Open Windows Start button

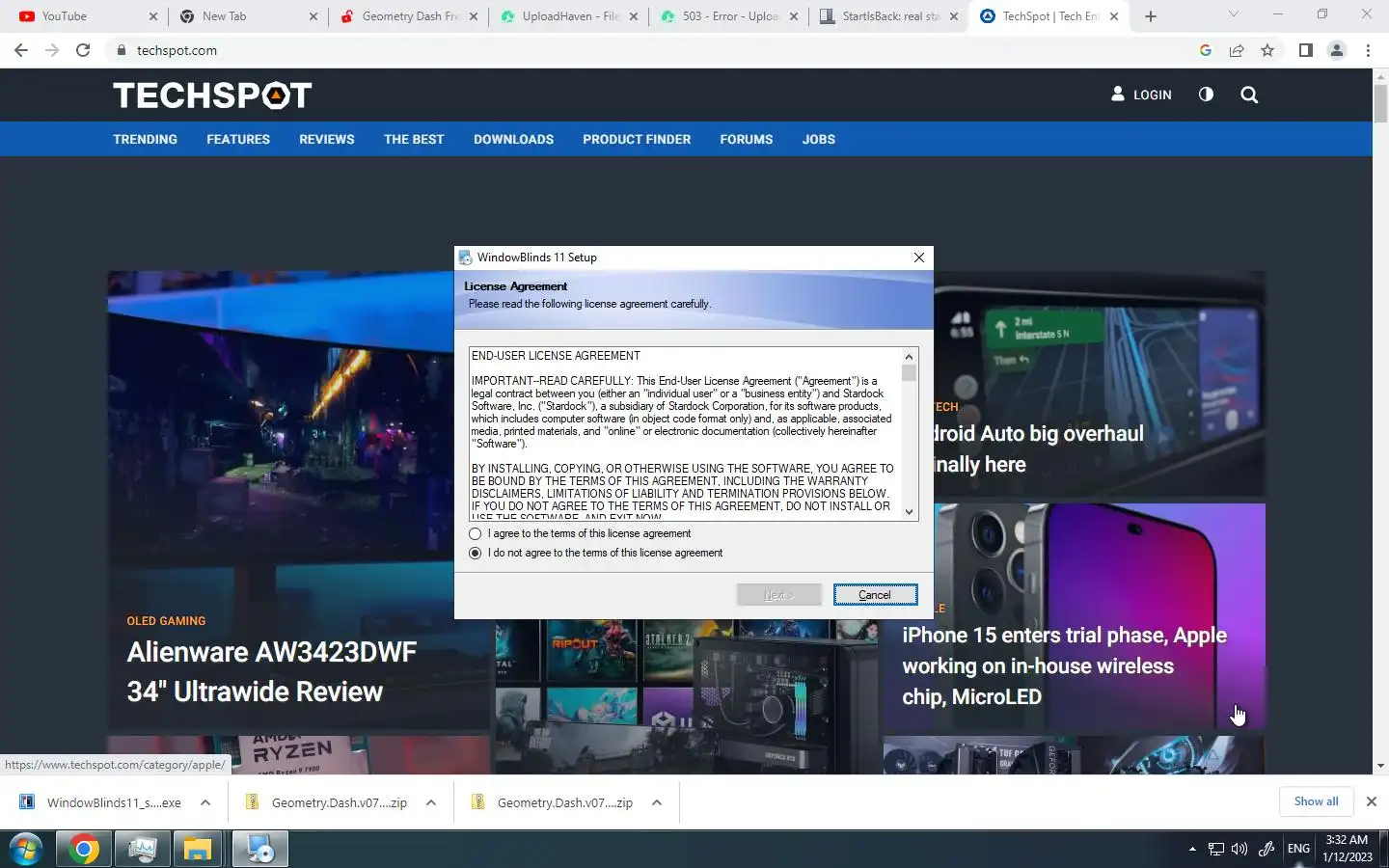tap(26, 850)
